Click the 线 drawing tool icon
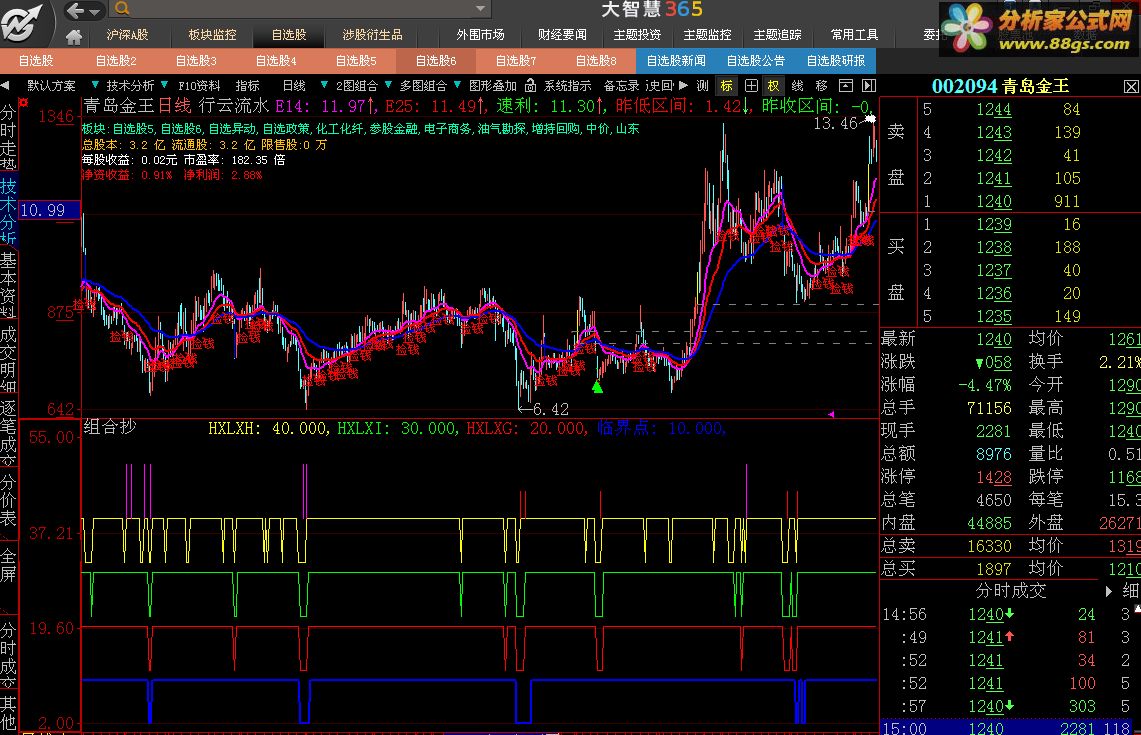This screenshot has width=1141, height=735. pos(798,86)
